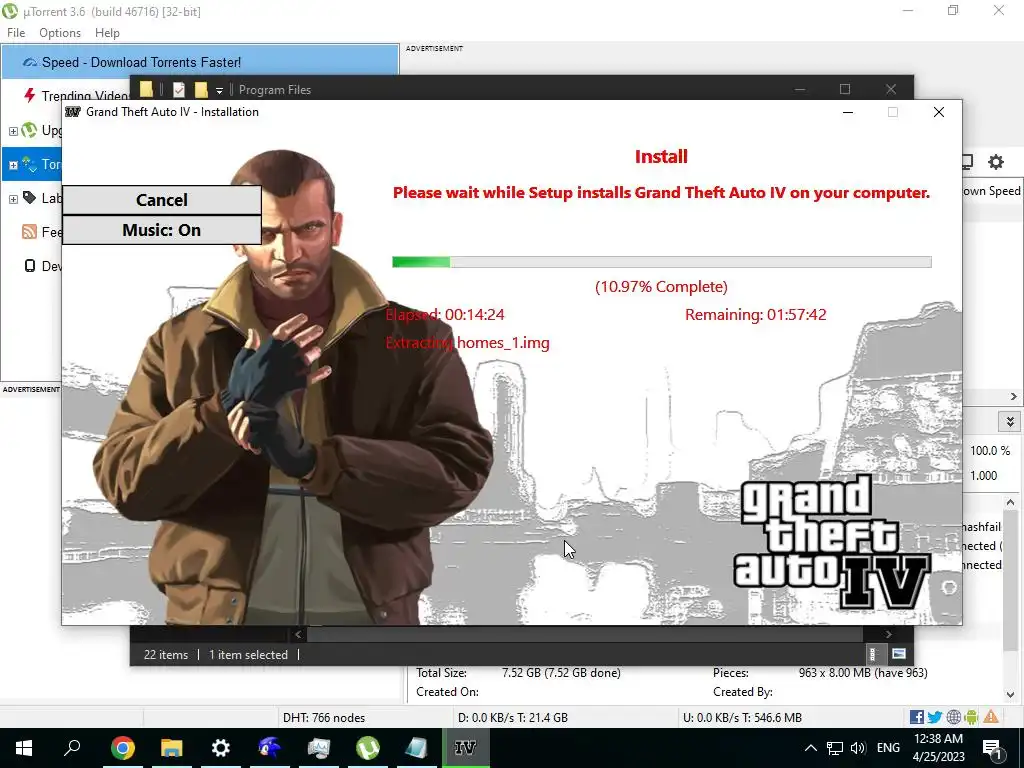Click the Labels tag icon

pos(29,198)
